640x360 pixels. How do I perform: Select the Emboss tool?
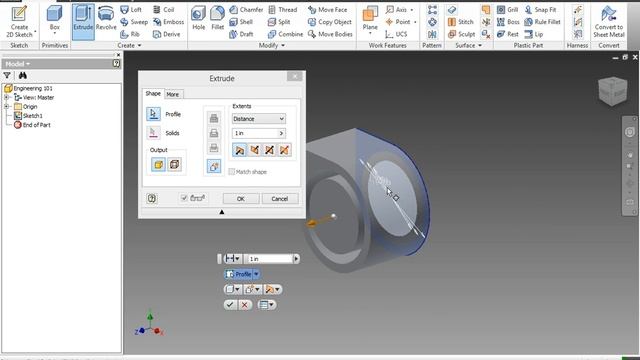[x=168, y=22]
